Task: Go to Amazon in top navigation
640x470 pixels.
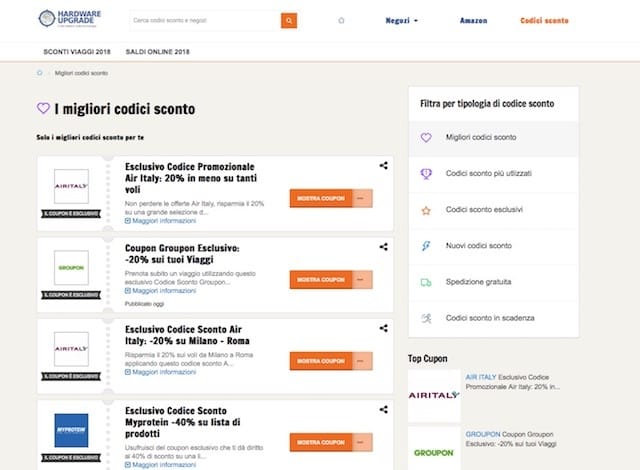Action: click(474, 20)
